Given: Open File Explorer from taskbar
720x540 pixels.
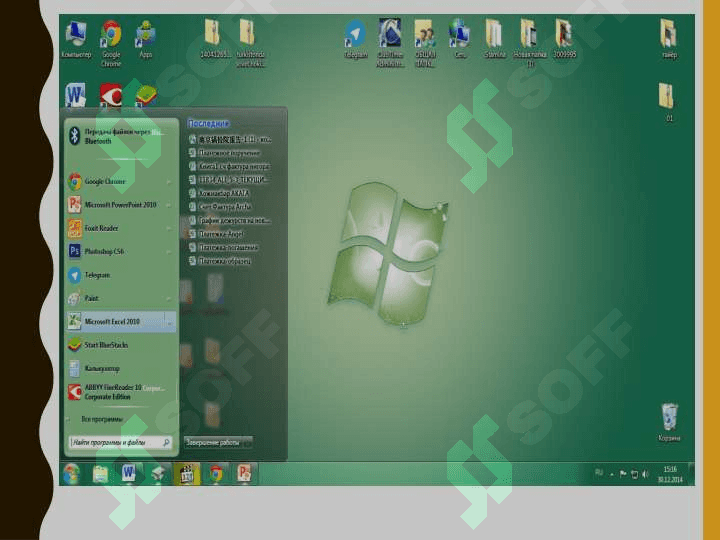Looking at the screenshot, I should (x=100, y=474).
